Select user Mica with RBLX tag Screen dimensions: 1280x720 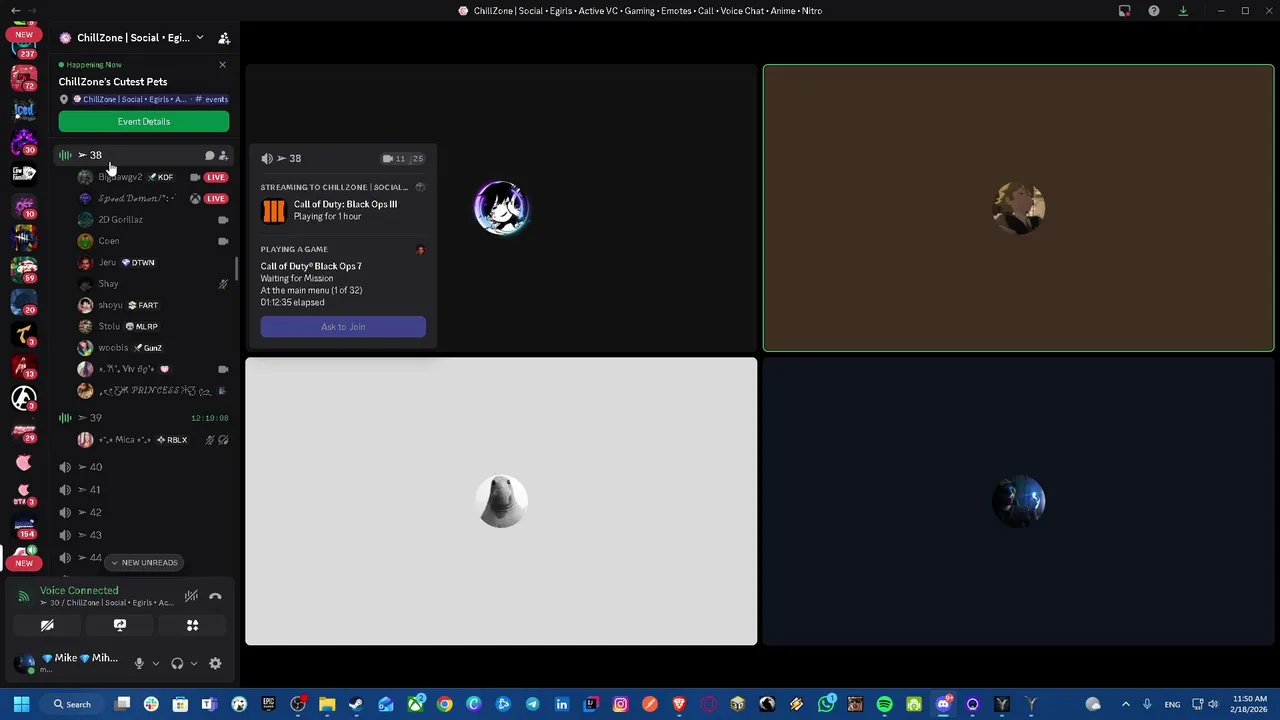[153, 440]
